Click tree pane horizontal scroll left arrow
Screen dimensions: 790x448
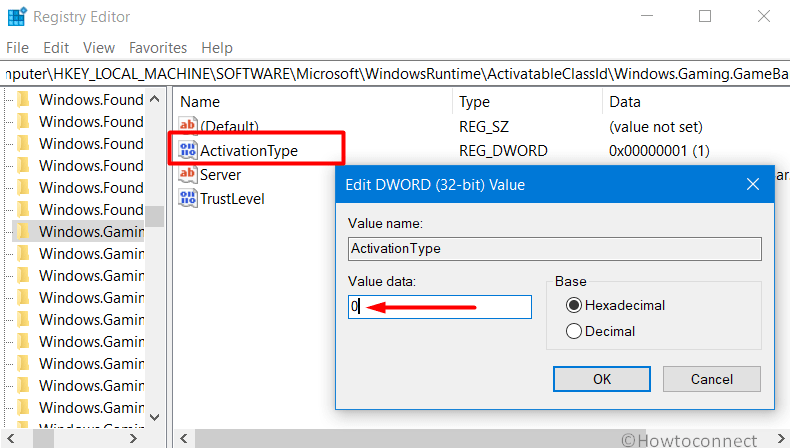pos(11,438)
